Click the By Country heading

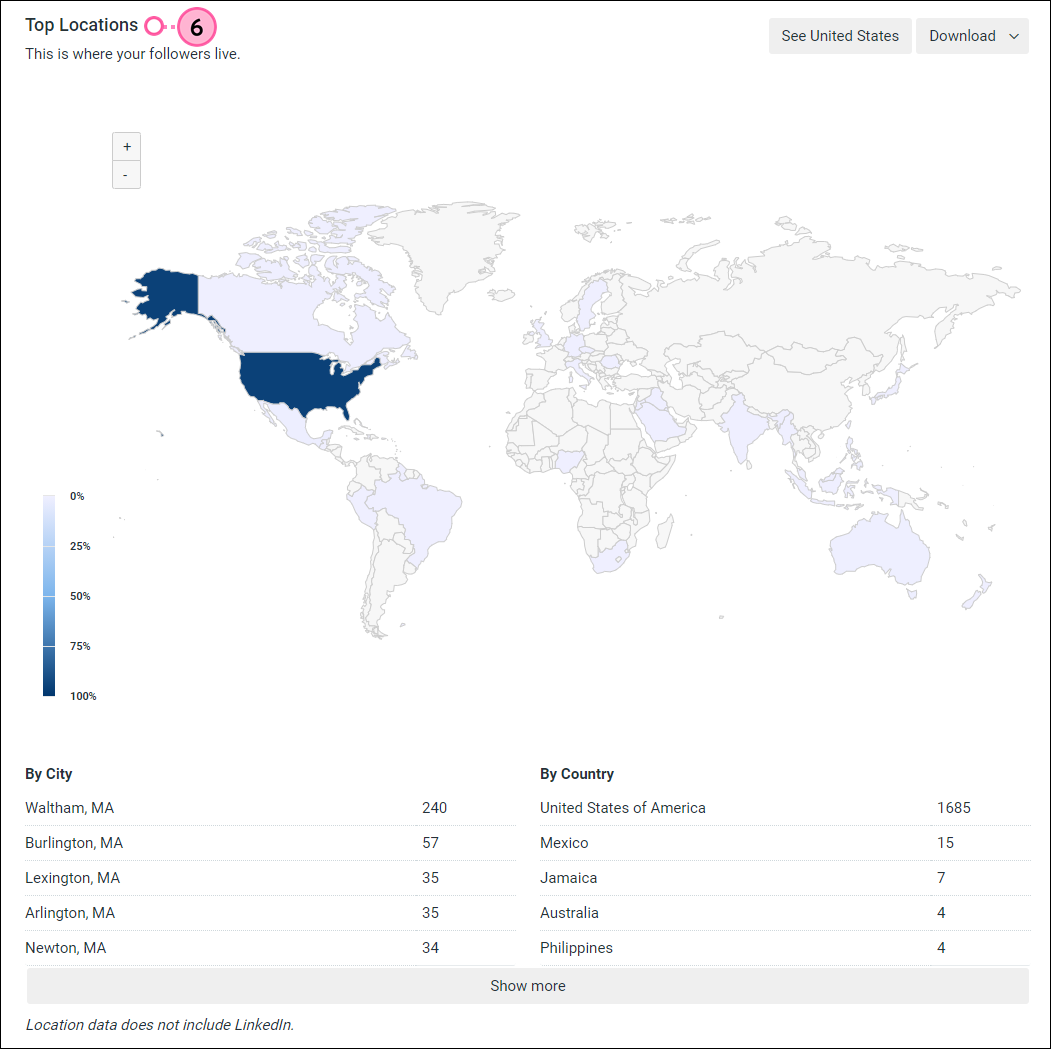(x=577, y=774)
